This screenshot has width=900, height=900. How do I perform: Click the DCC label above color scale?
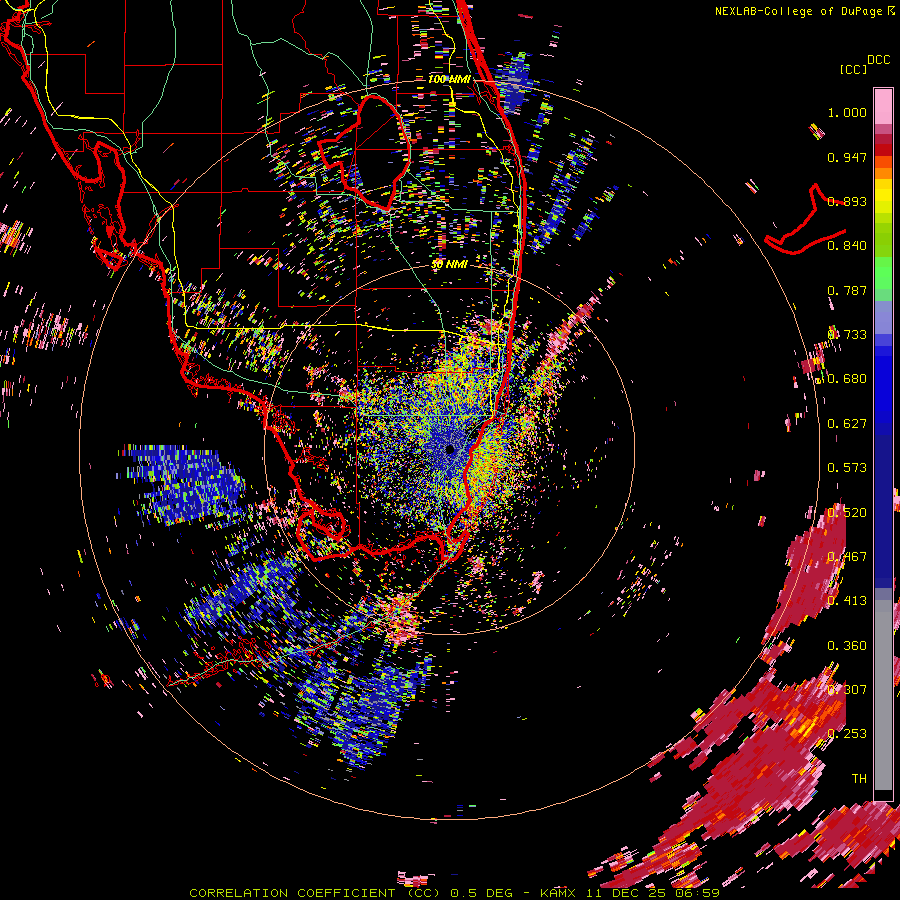click(x=878, y=60)
